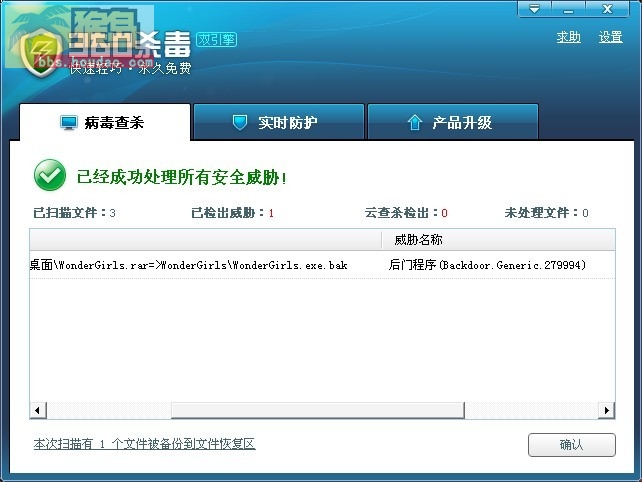Click the blue shield icon on 实时防护 tab
The height and width of the screenshot is (482, 642).
click(x=240, y=122)
